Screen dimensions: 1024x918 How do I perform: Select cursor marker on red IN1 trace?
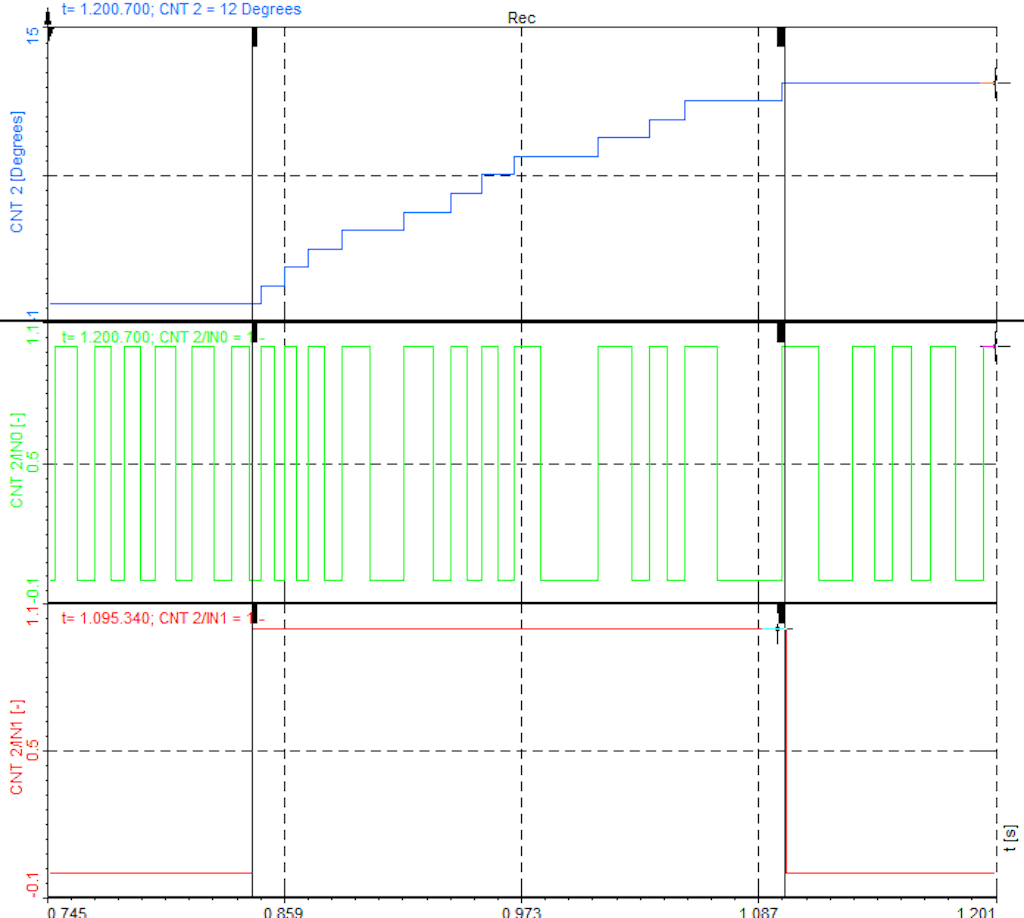[x=778, y=629]
